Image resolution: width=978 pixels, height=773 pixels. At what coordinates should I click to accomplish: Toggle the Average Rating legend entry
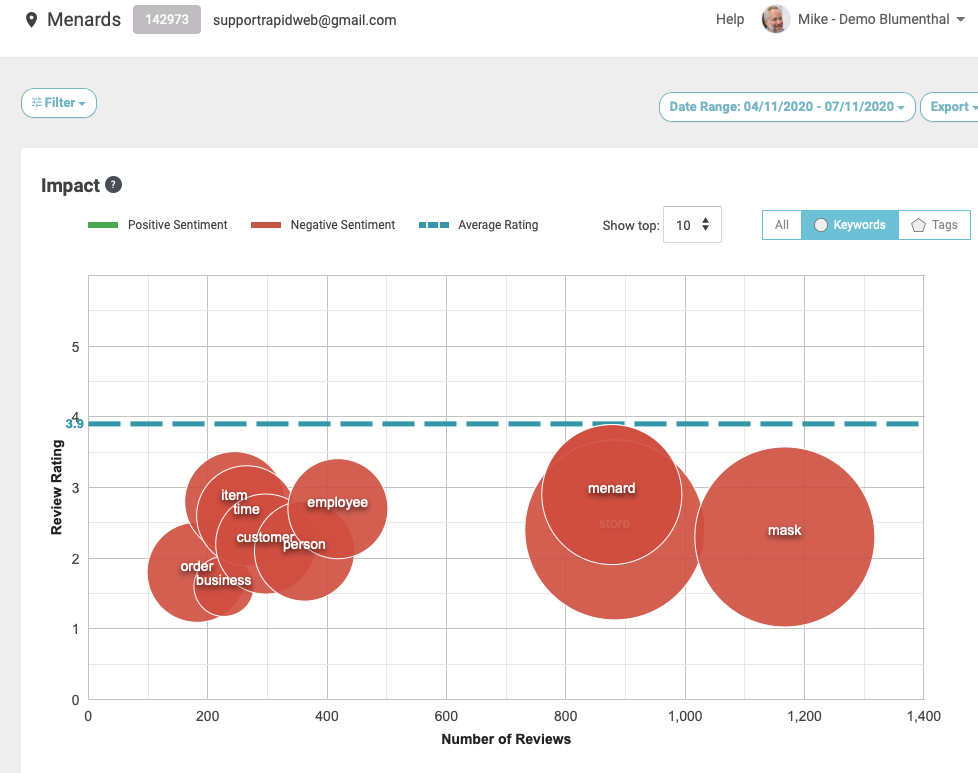[x=478, y=225]
